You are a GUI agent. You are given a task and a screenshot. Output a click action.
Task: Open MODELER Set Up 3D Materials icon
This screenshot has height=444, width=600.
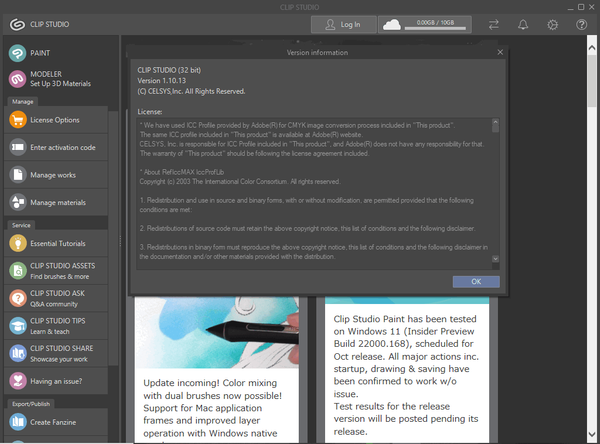click(18, 79)
